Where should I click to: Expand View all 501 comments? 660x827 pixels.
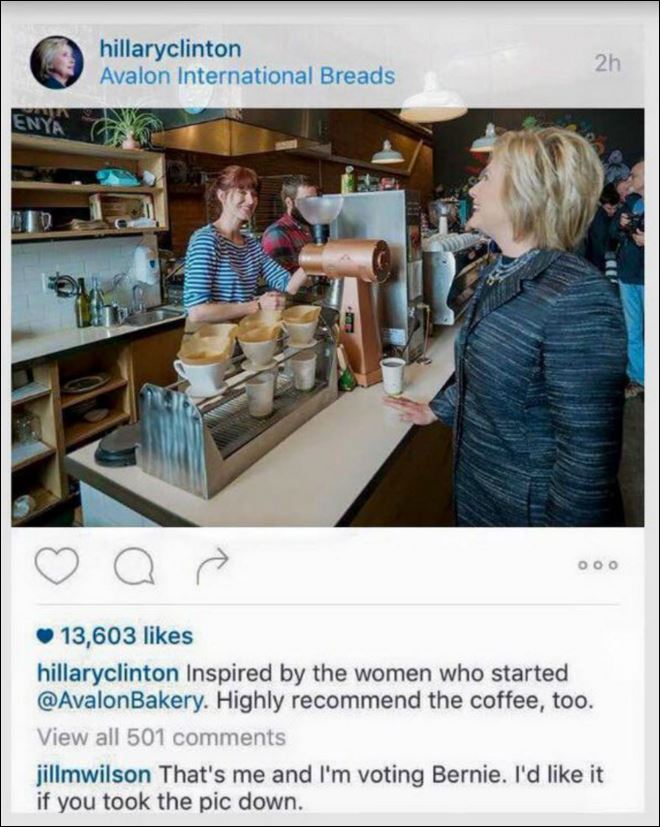click(161, 737)
